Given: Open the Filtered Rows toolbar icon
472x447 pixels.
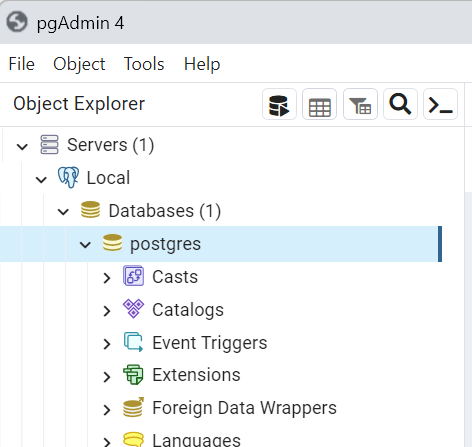Looking at the screenshot, I should point(360,104).
